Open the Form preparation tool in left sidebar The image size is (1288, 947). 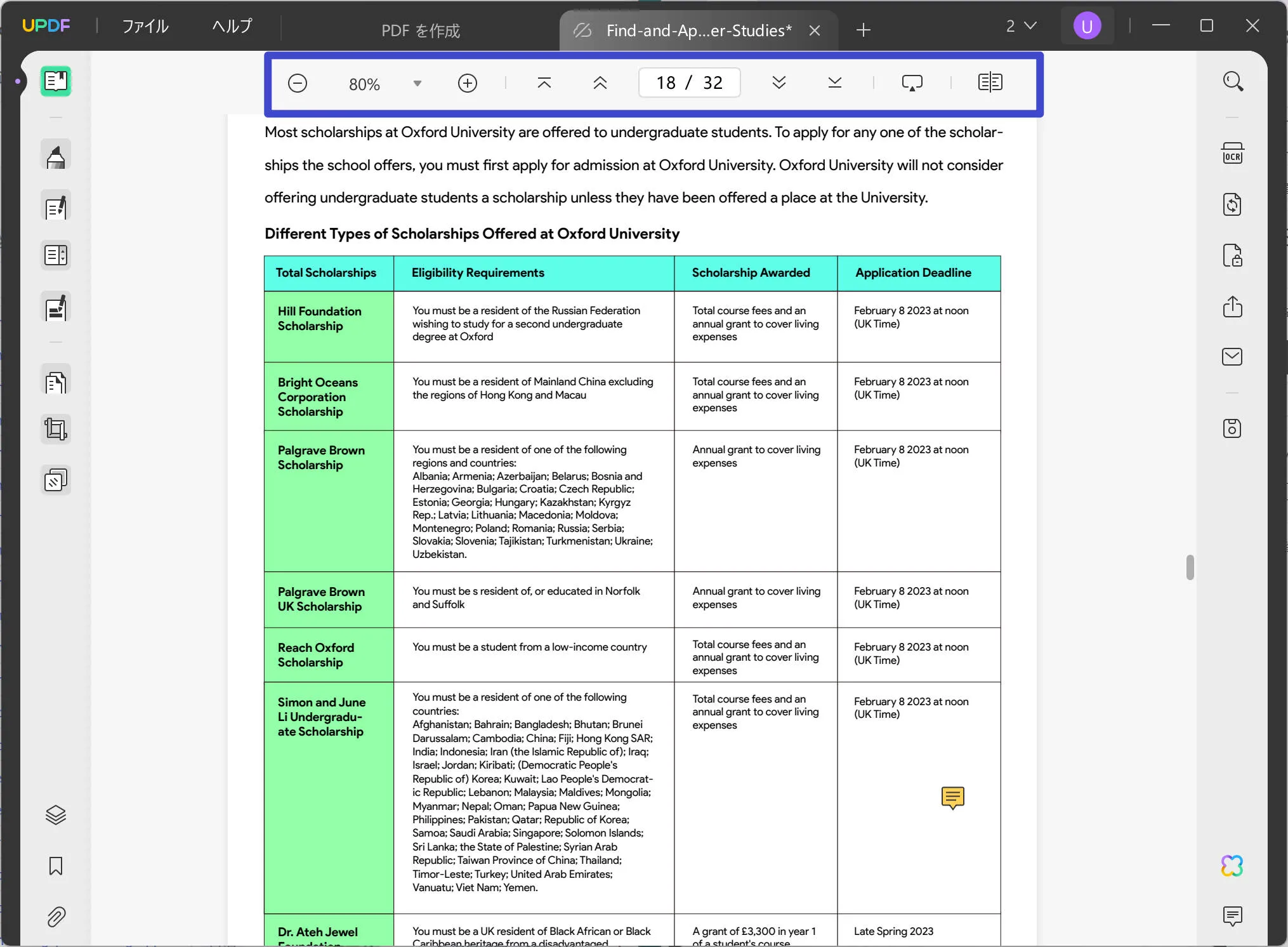click(x=56, y=256)
